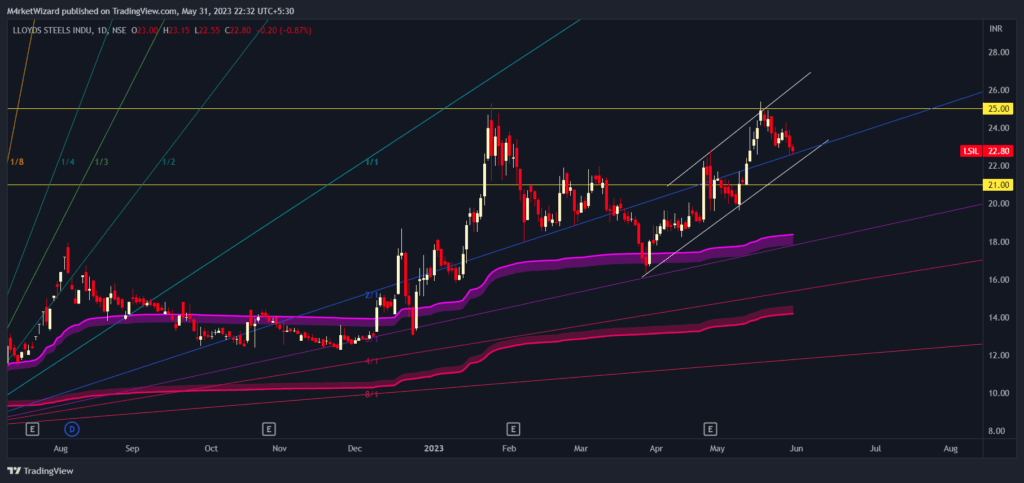Click the Gann fan 4/1 label

(x=372, y=361)
